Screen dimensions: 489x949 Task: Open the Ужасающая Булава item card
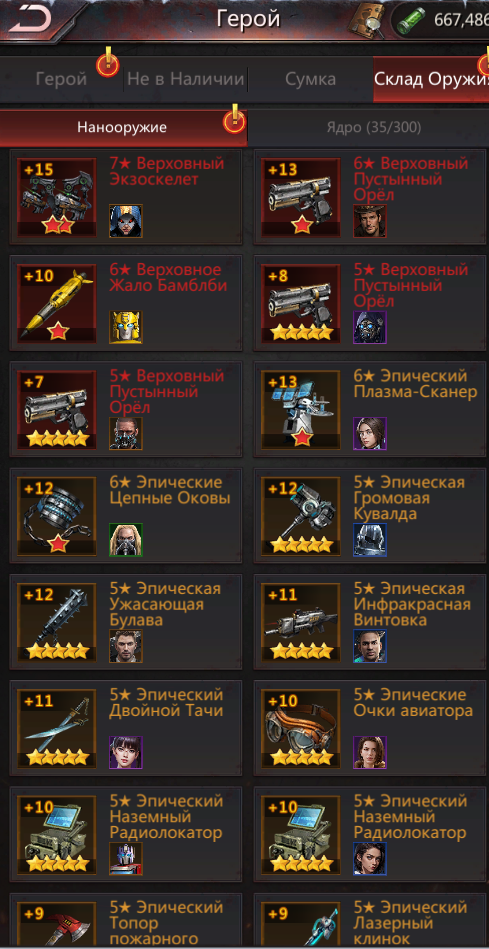[x=126, y=623]
